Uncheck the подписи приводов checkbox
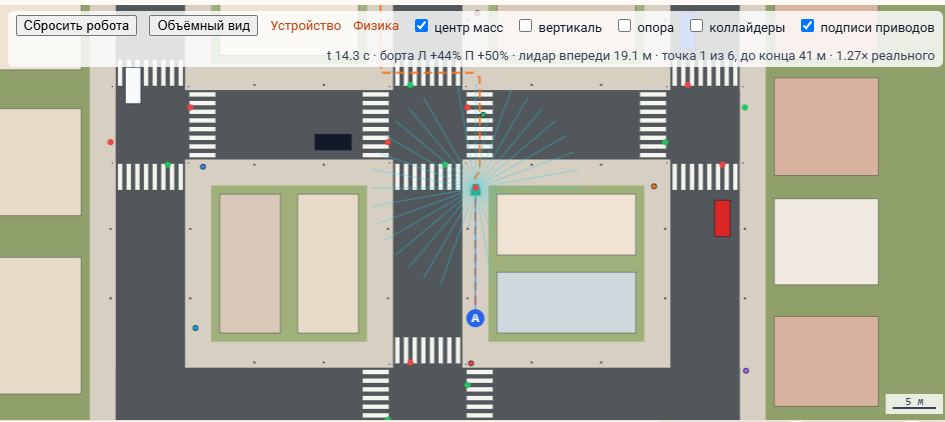 808,26
